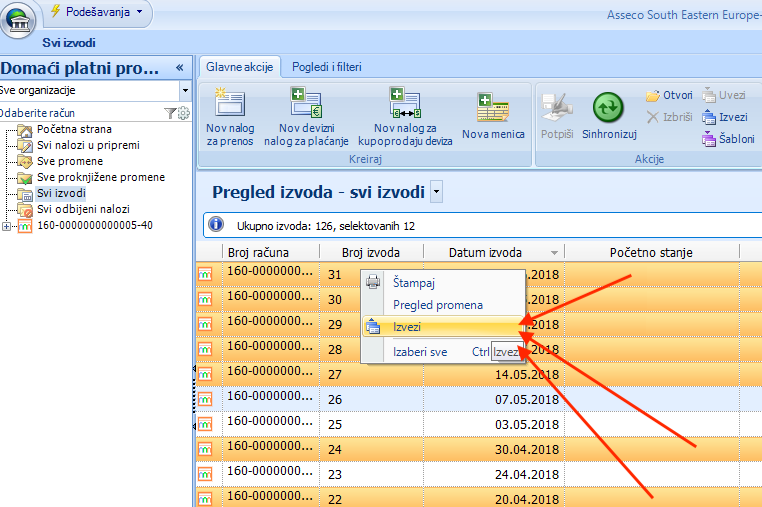Click Uvezi in the ribbon
Screen dimensions: 762x507
724,96
